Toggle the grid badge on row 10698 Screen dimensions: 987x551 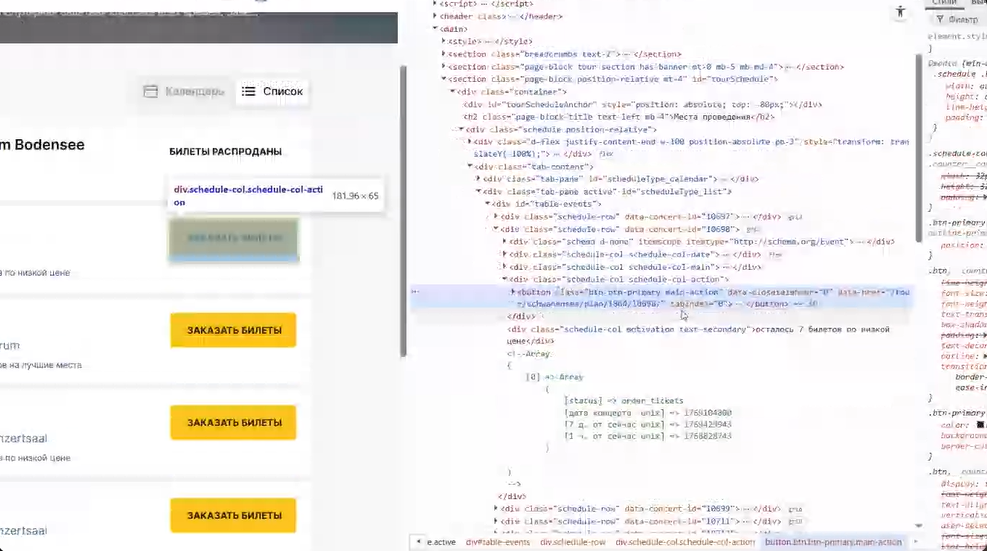tap(752, 229)
